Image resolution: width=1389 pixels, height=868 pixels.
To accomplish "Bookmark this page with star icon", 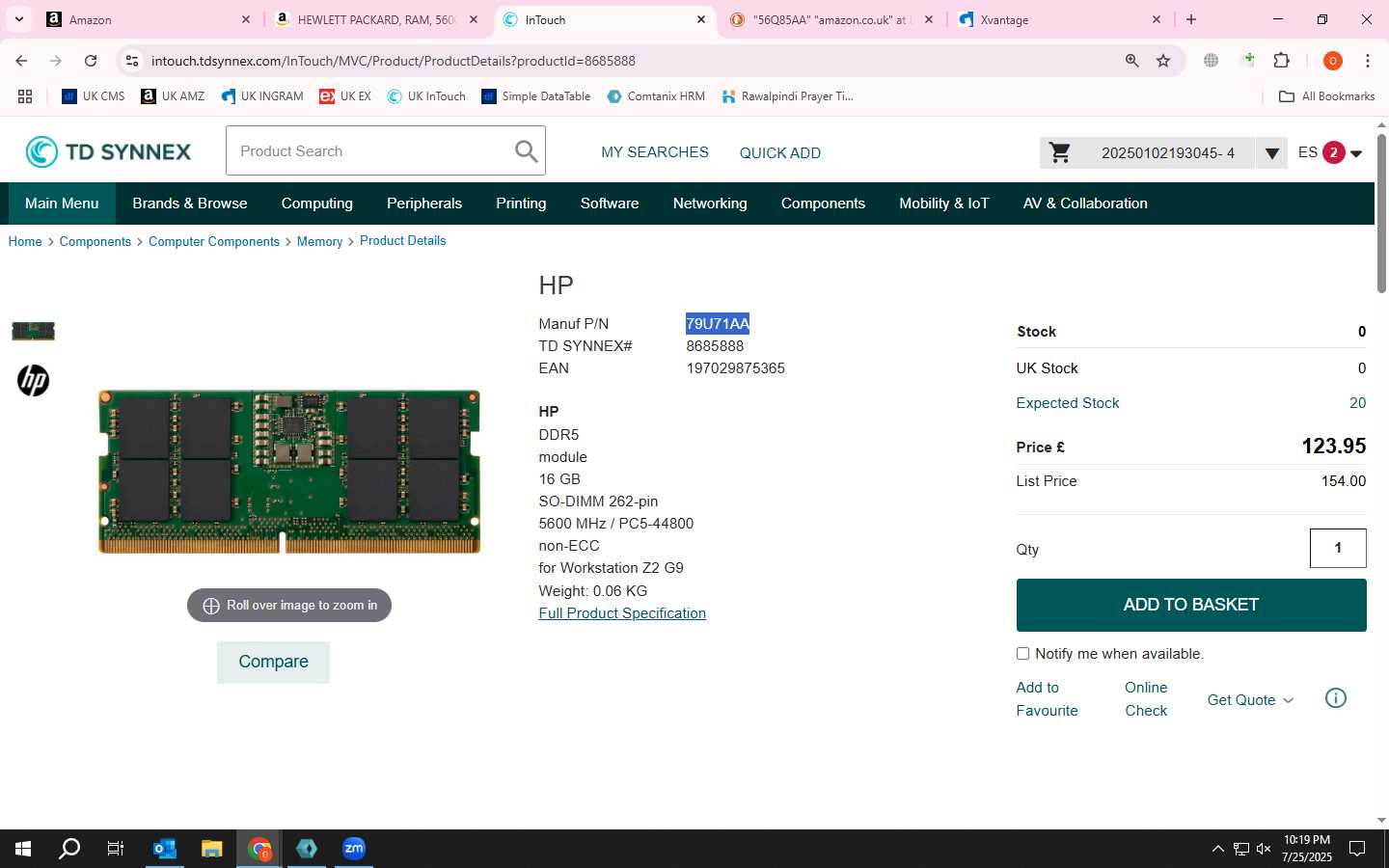I will (1163, 61).
